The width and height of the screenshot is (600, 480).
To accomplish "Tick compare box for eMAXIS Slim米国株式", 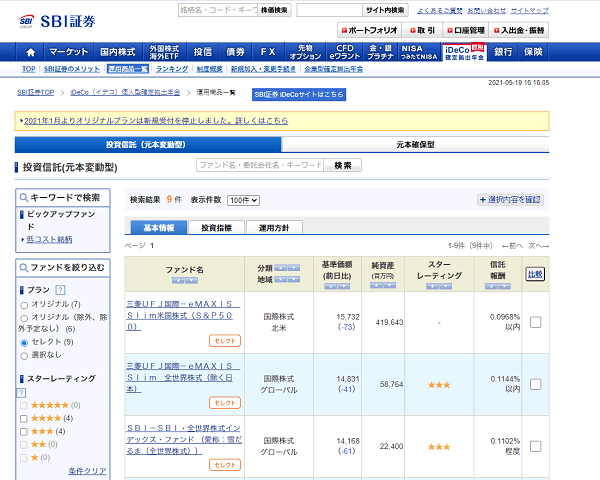I will click(x=536, y=322).
